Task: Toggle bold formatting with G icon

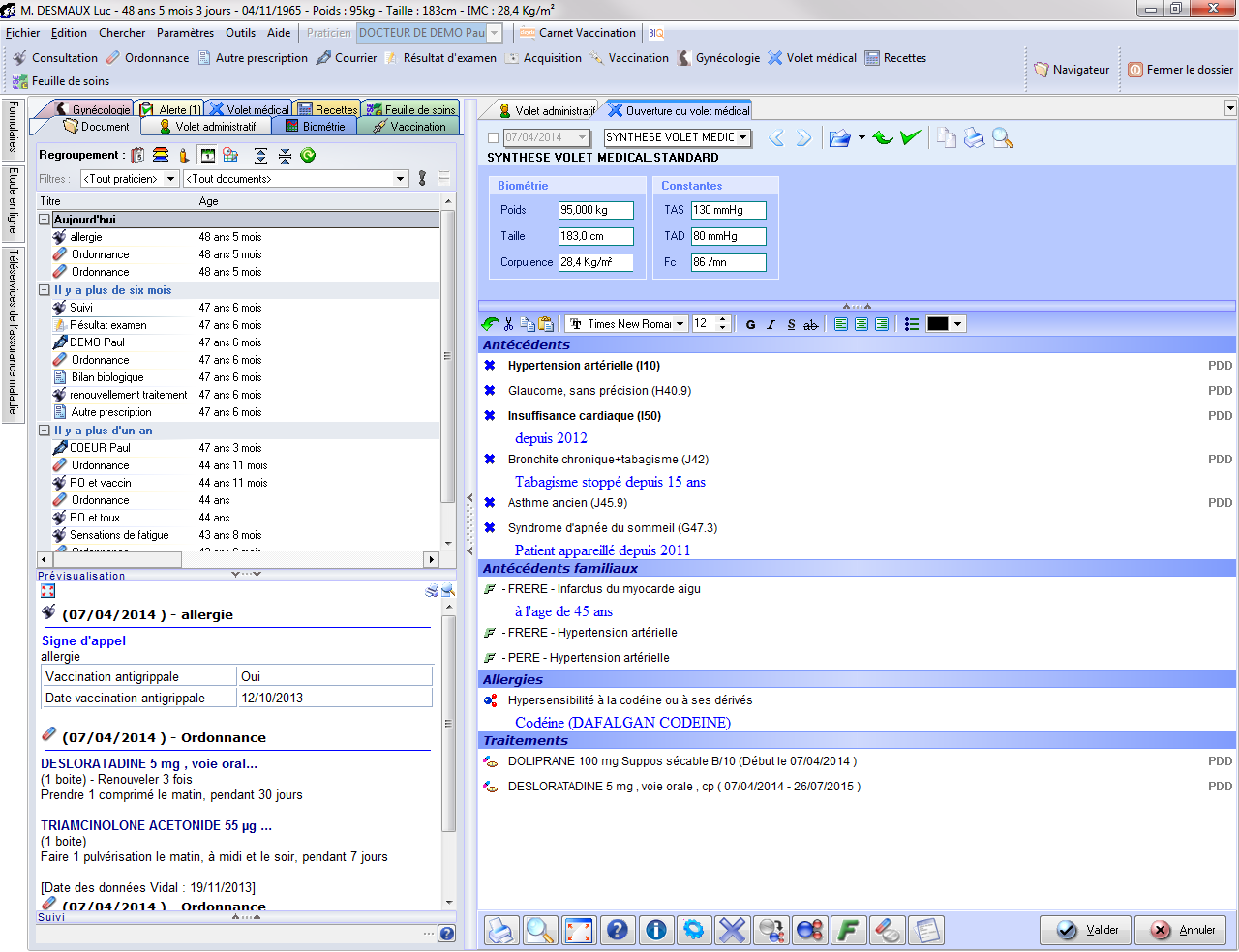Action: [750, 324]
